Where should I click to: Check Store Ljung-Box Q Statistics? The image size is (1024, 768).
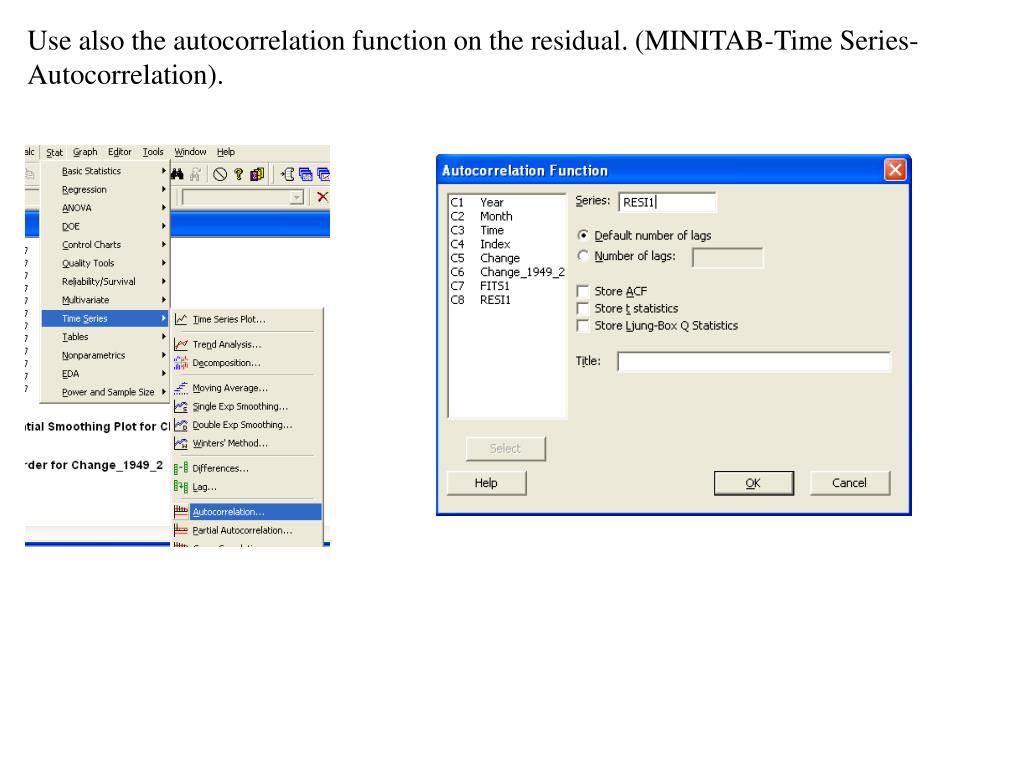point(583,325)
